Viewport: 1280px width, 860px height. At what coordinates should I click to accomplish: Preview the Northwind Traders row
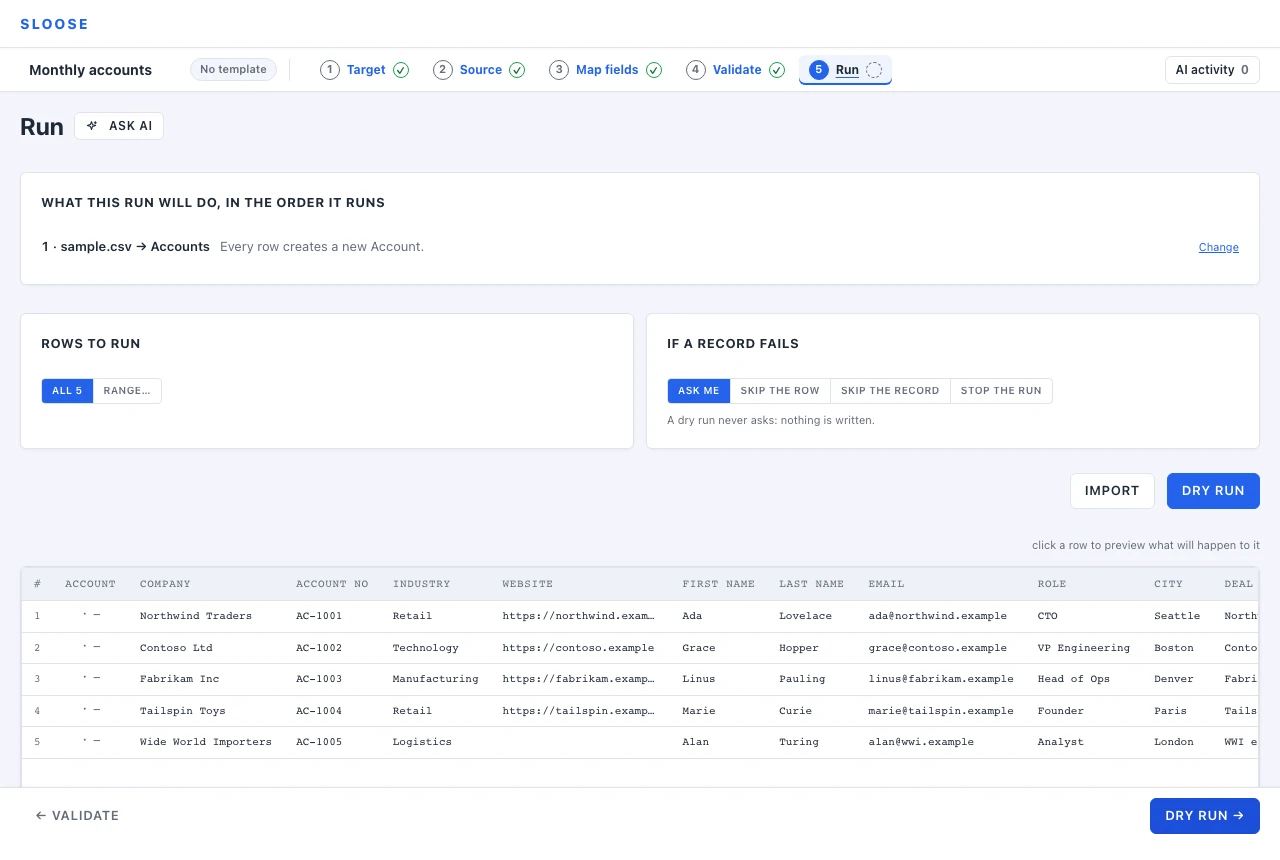[640, 616]
